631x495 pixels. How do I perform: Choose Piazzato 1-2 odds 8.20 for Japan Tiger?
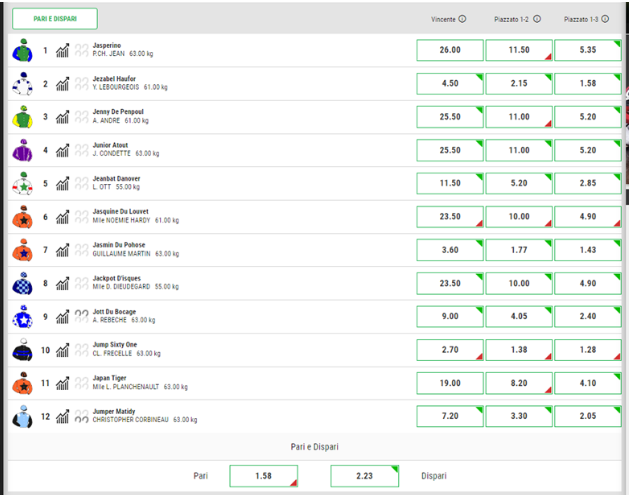click(x=519, y=384)
